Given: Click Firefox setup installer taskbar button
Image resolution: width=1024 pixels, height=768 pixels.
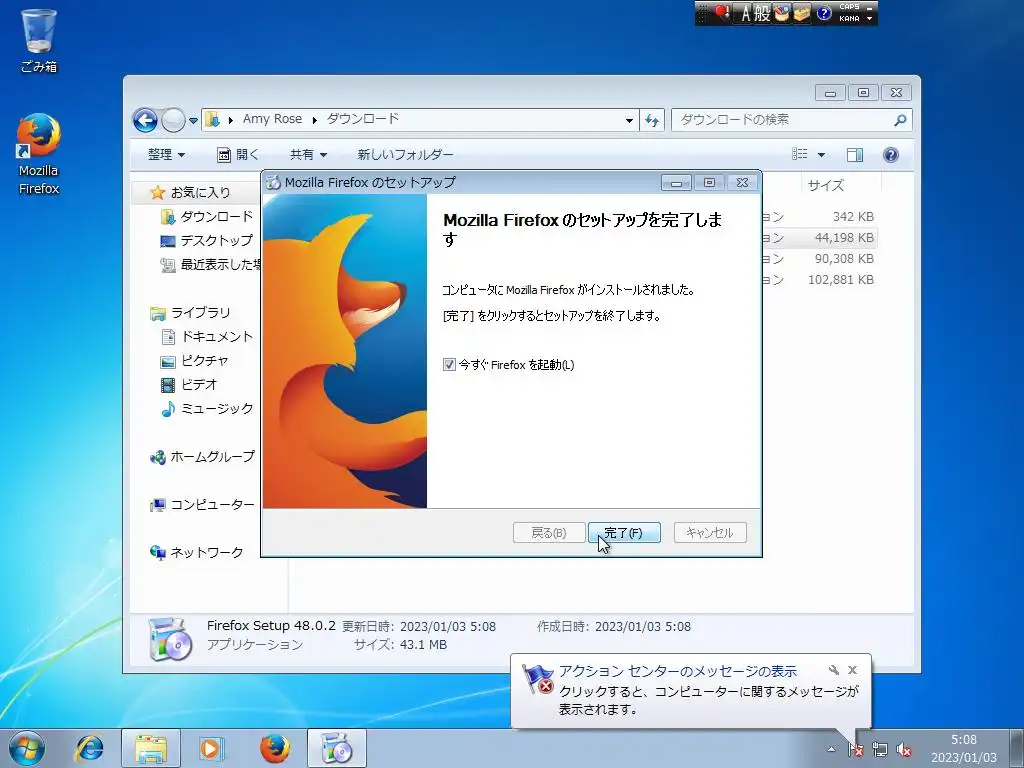Looking at the screenshot, I should pyautogui.click(x=337, y=748).
